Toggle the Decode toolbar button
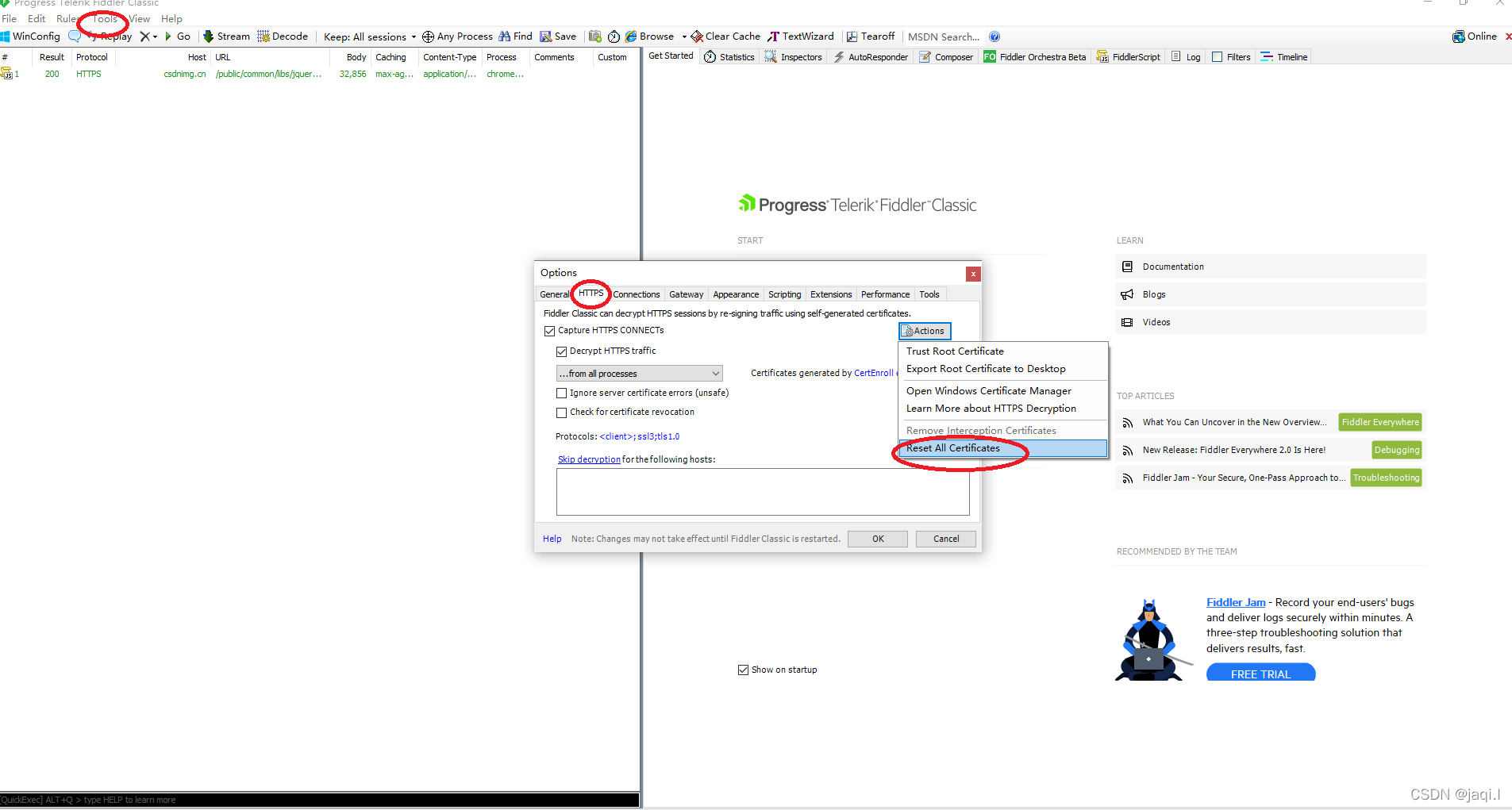 [x=283, y=36]
